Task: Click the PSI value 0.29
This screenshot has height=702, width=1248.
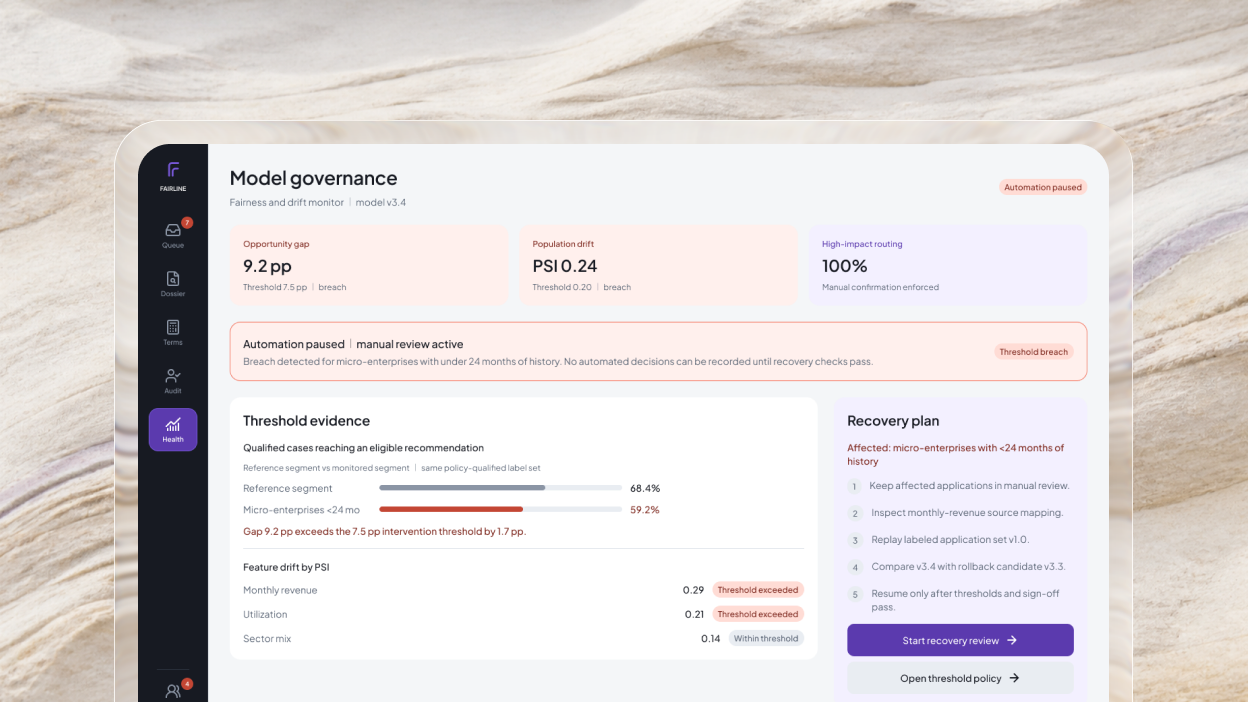Action: 694,590
